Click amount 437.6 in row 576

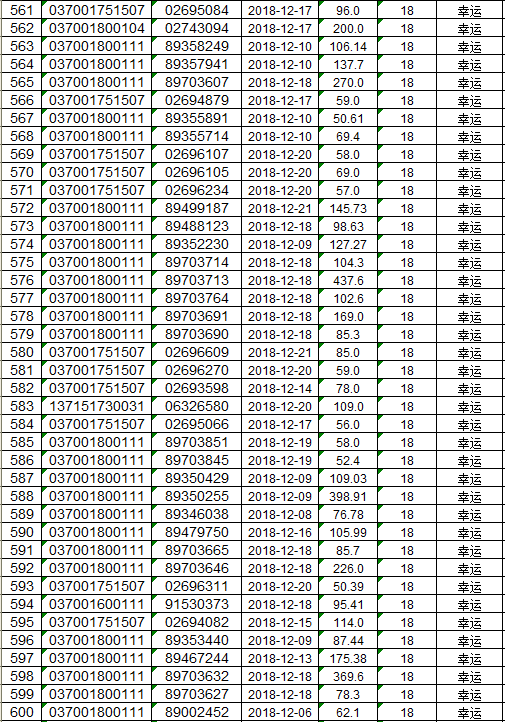point(348,280)
